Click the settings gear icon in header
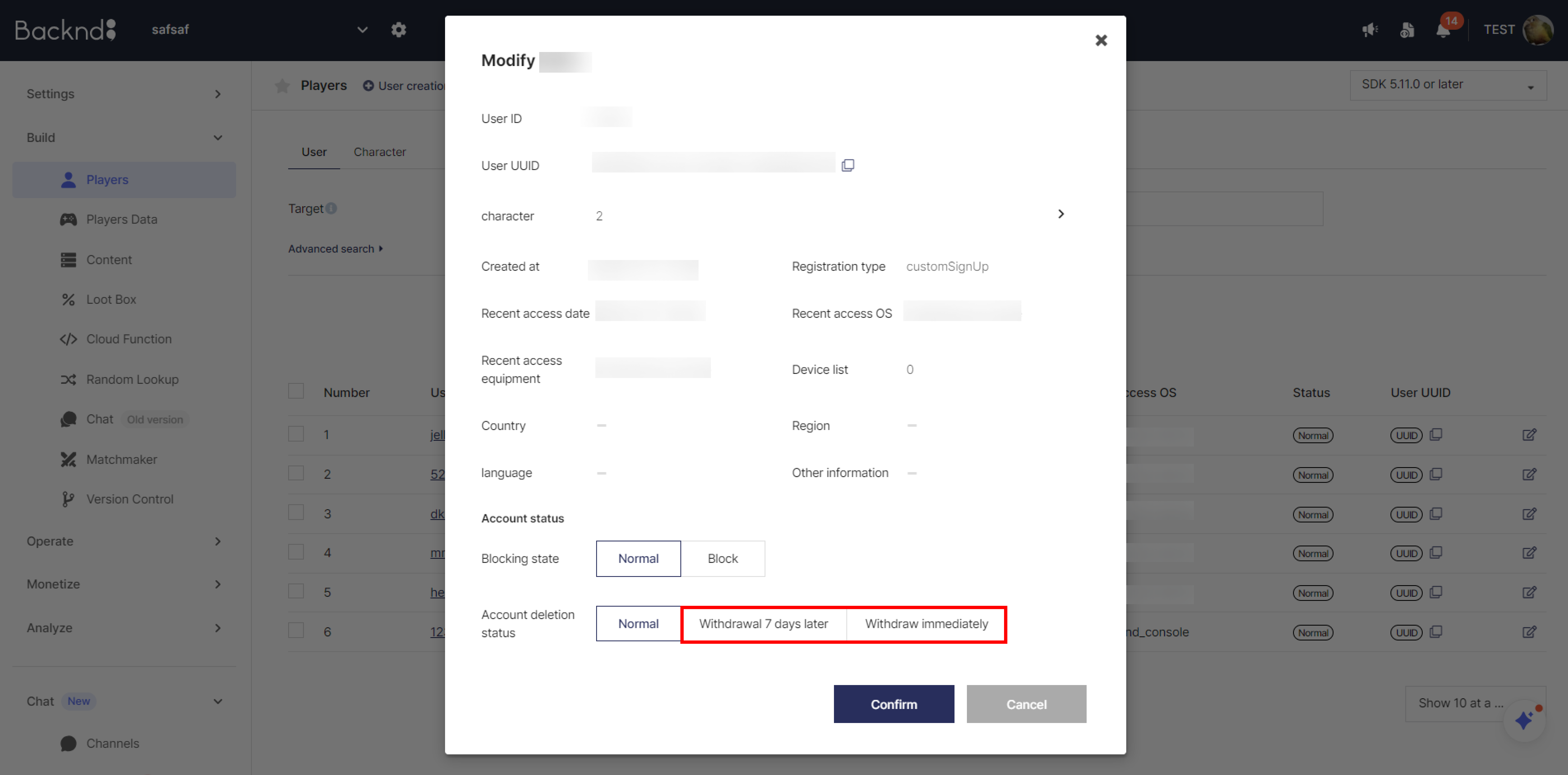This screenshot has width=1568, height=775. [399, 29]
